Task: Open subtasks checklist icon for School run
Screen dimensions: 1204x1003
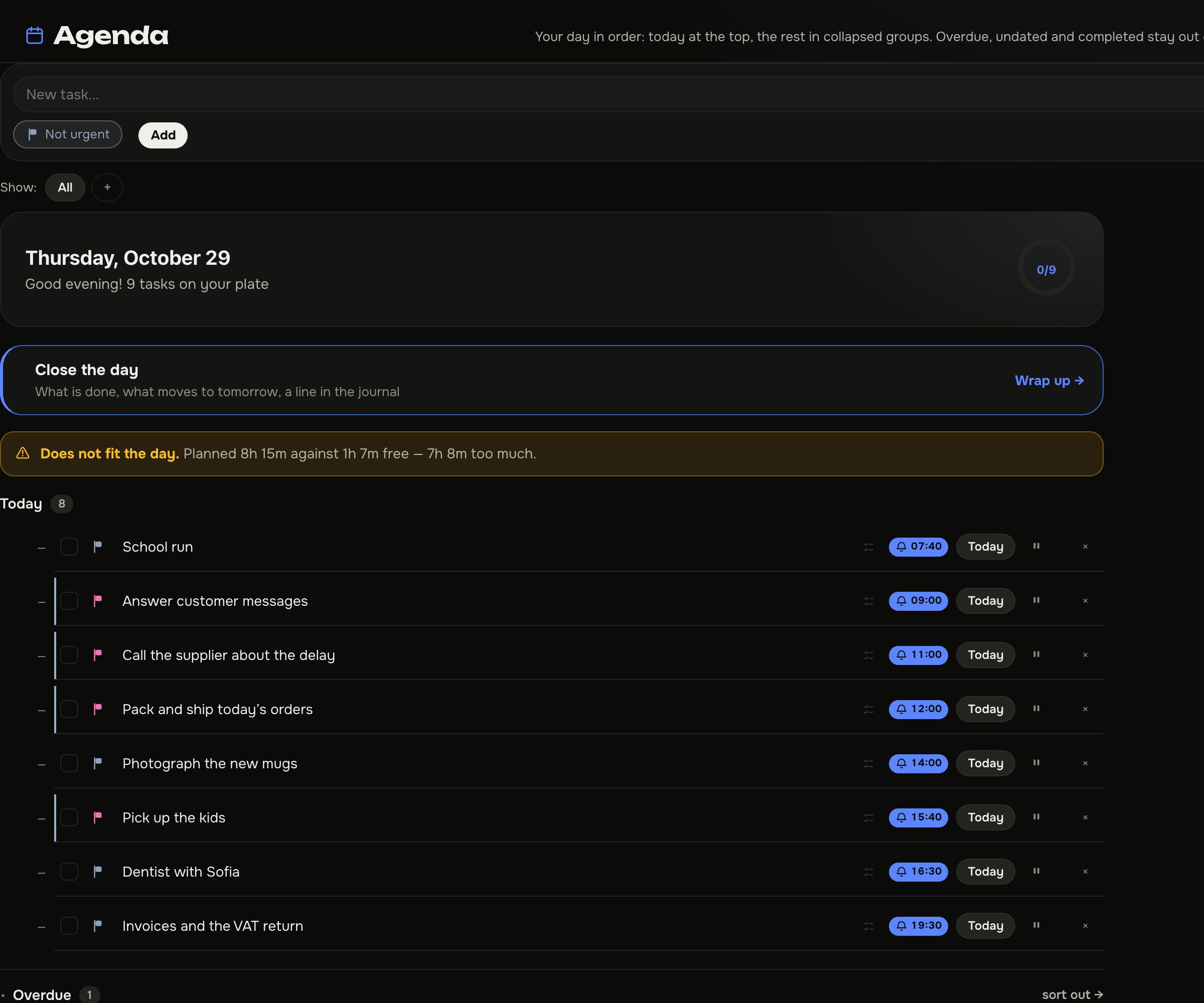Action: [868, 547]
